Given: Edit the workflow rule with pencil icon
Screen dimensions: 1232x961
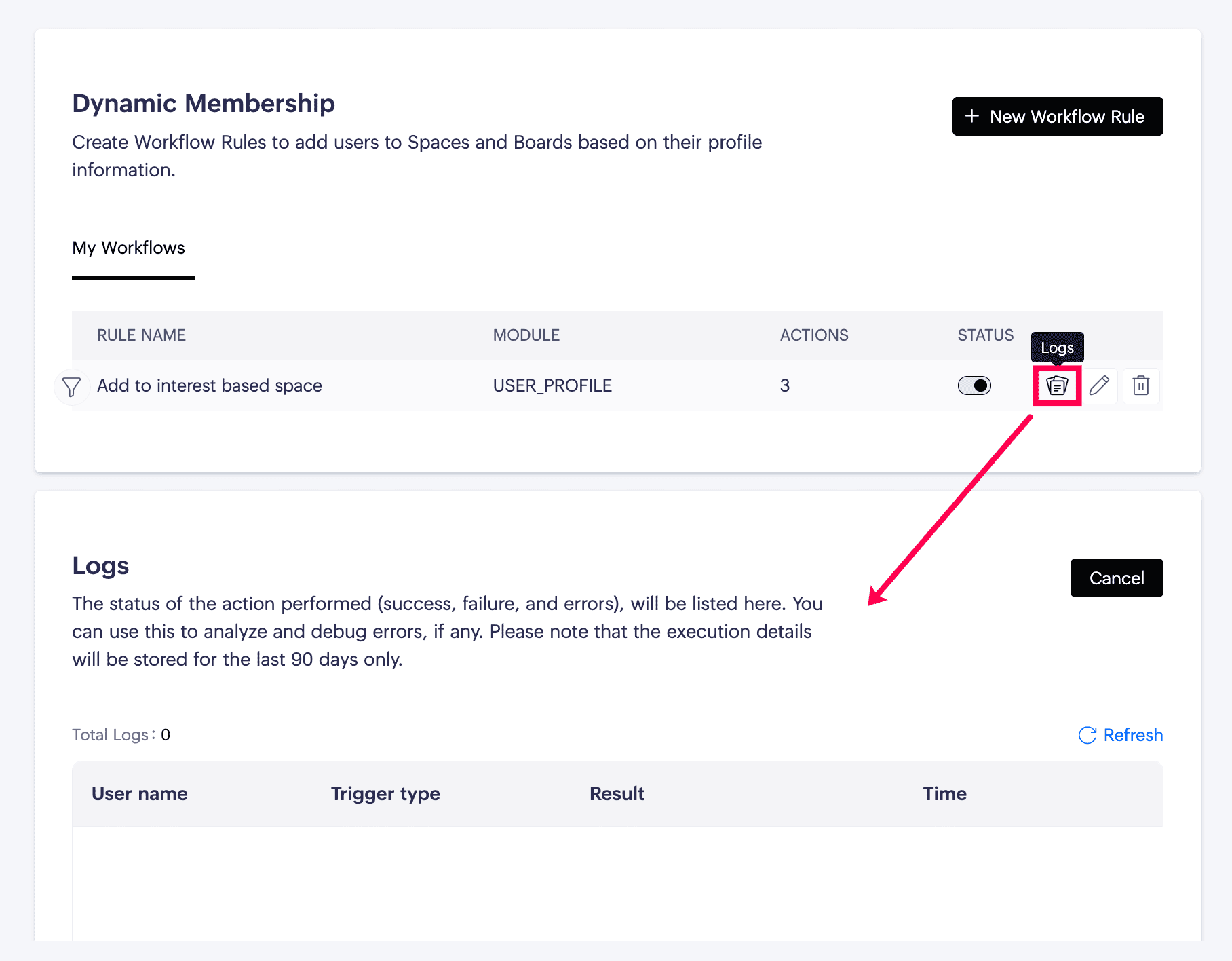Looking at the screenshot, I should [x=1099, y=385].
